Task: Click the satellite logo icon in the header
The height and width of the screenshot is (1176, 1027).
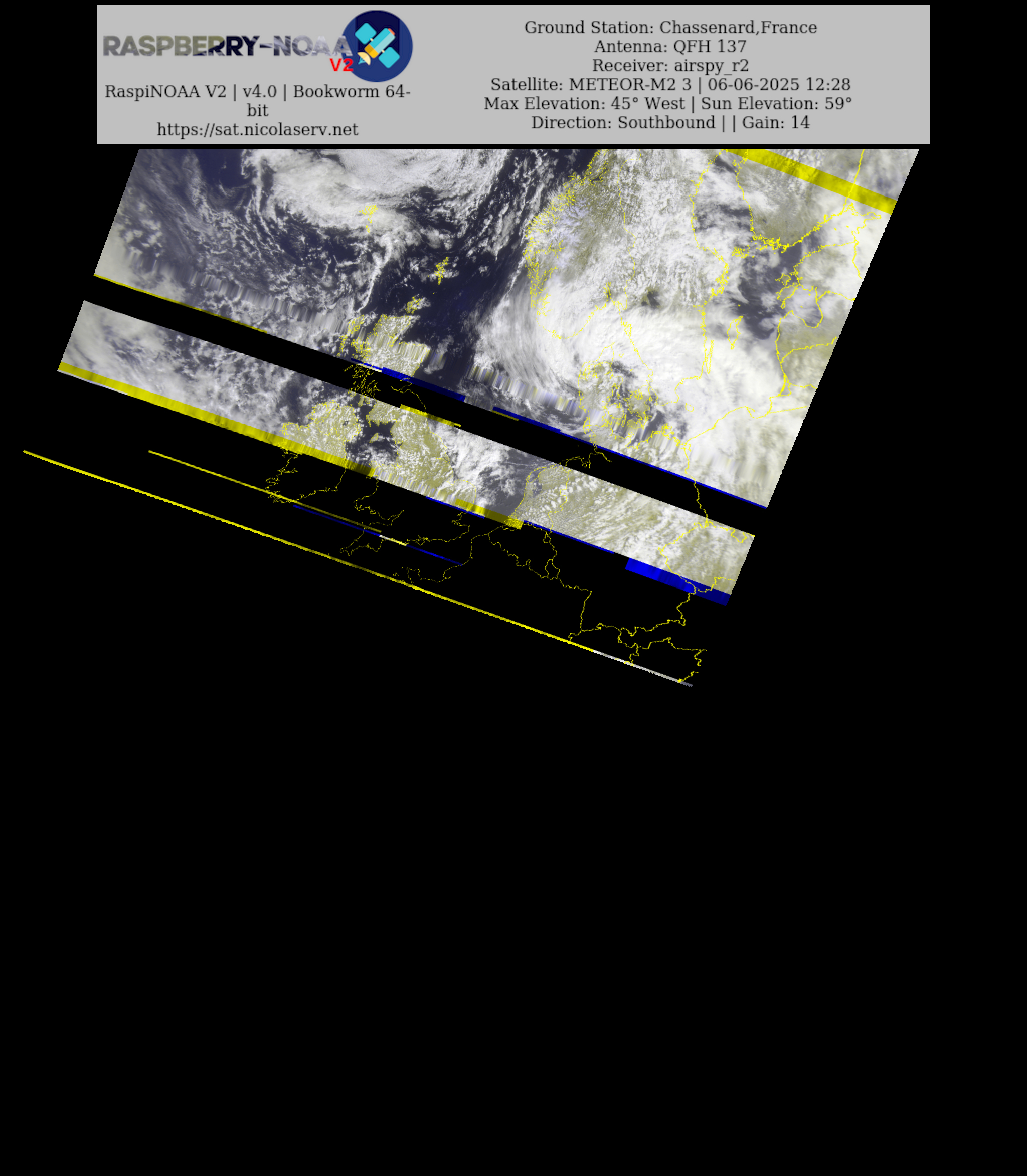Action: coord(377,46)
